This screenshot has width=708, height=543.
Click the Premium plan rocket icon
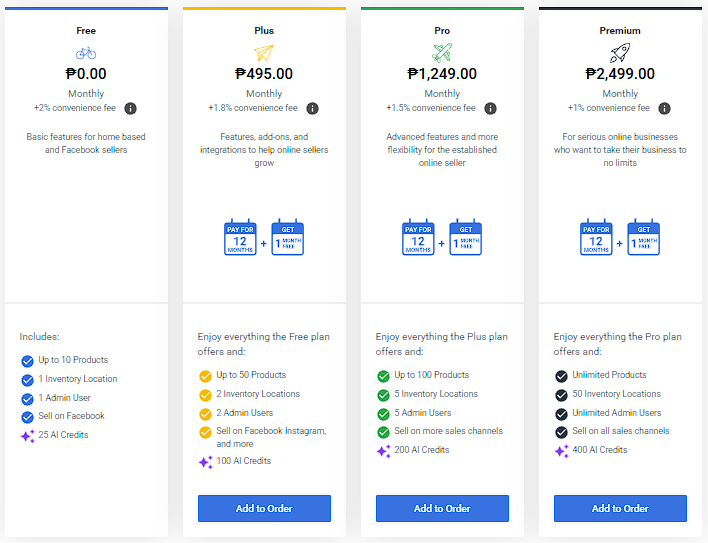tap(620, 53)
